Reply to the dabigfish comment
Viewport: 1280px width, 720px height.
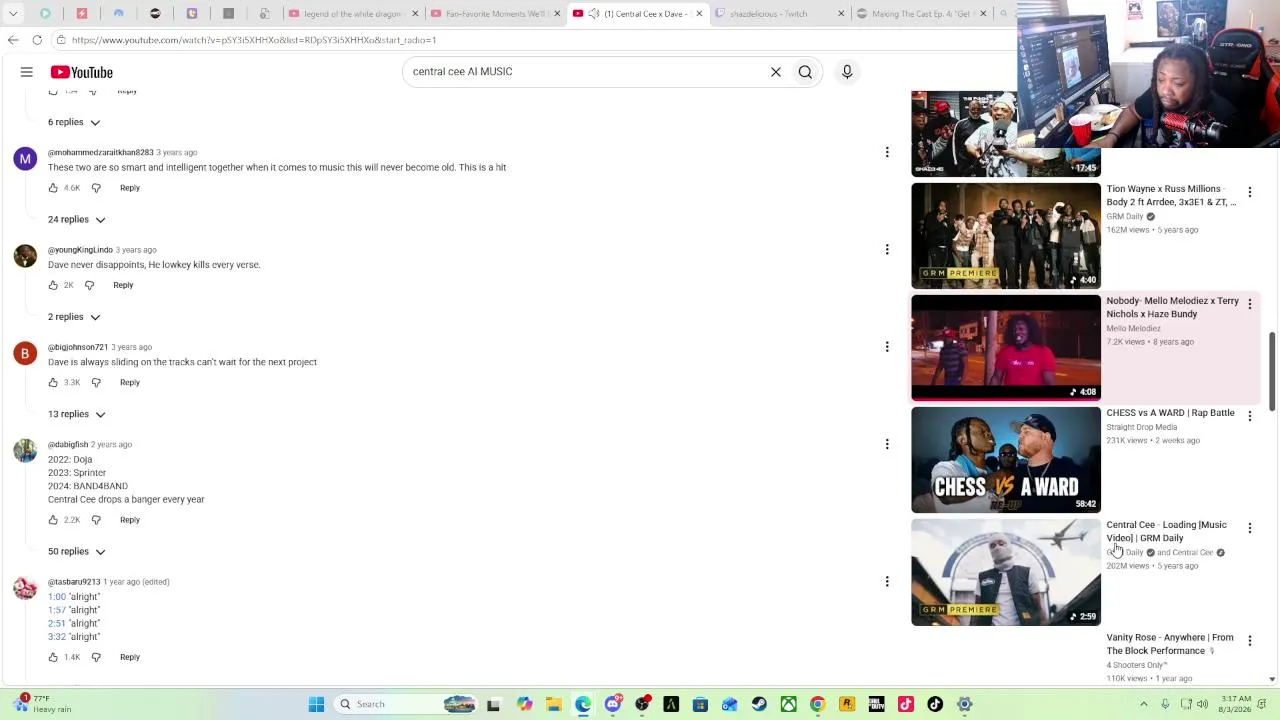130,520
